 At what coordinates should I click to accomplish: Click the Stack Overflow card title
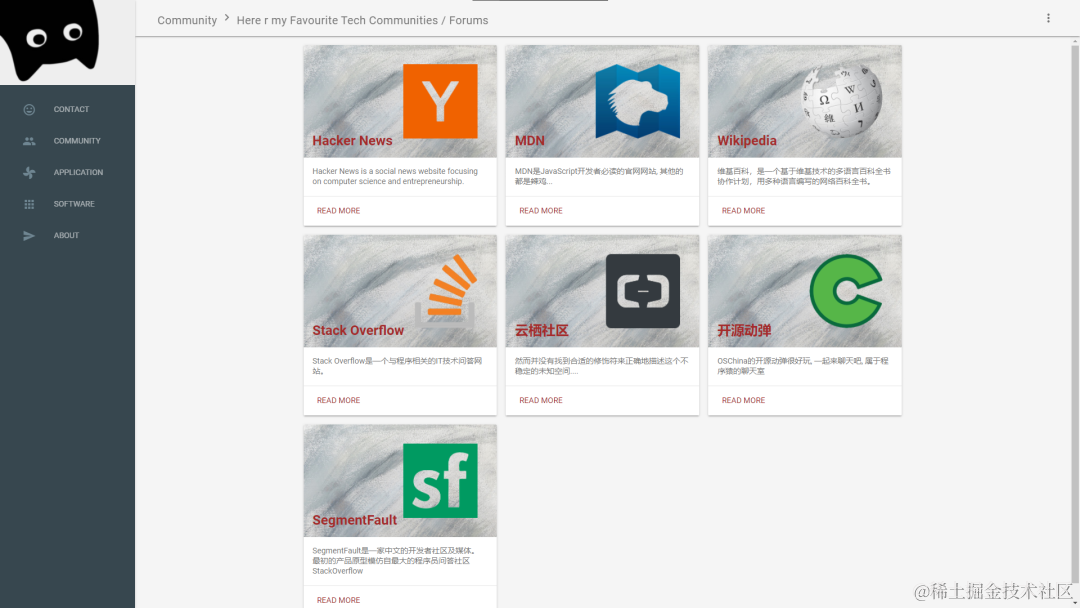[x=358, y=331]
